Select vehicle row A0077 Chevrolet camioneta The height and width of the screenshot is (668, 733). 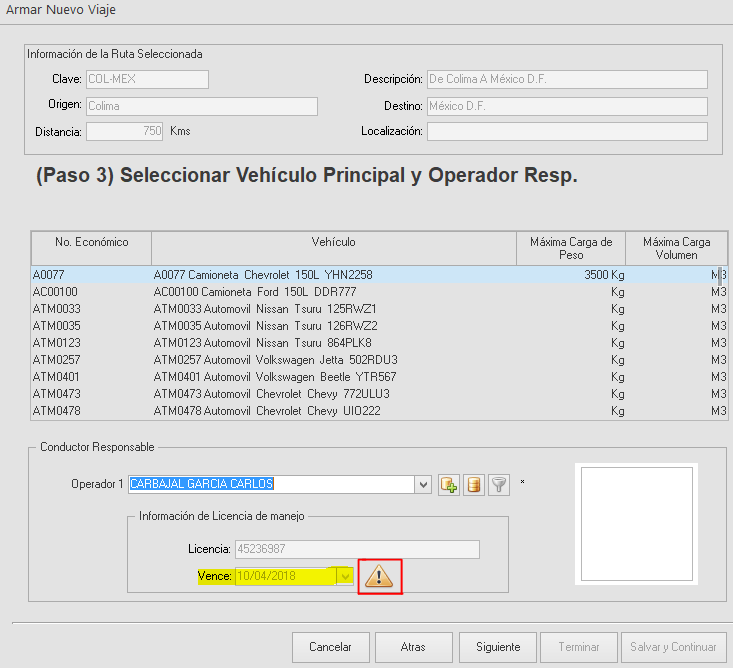pos(262,274)
